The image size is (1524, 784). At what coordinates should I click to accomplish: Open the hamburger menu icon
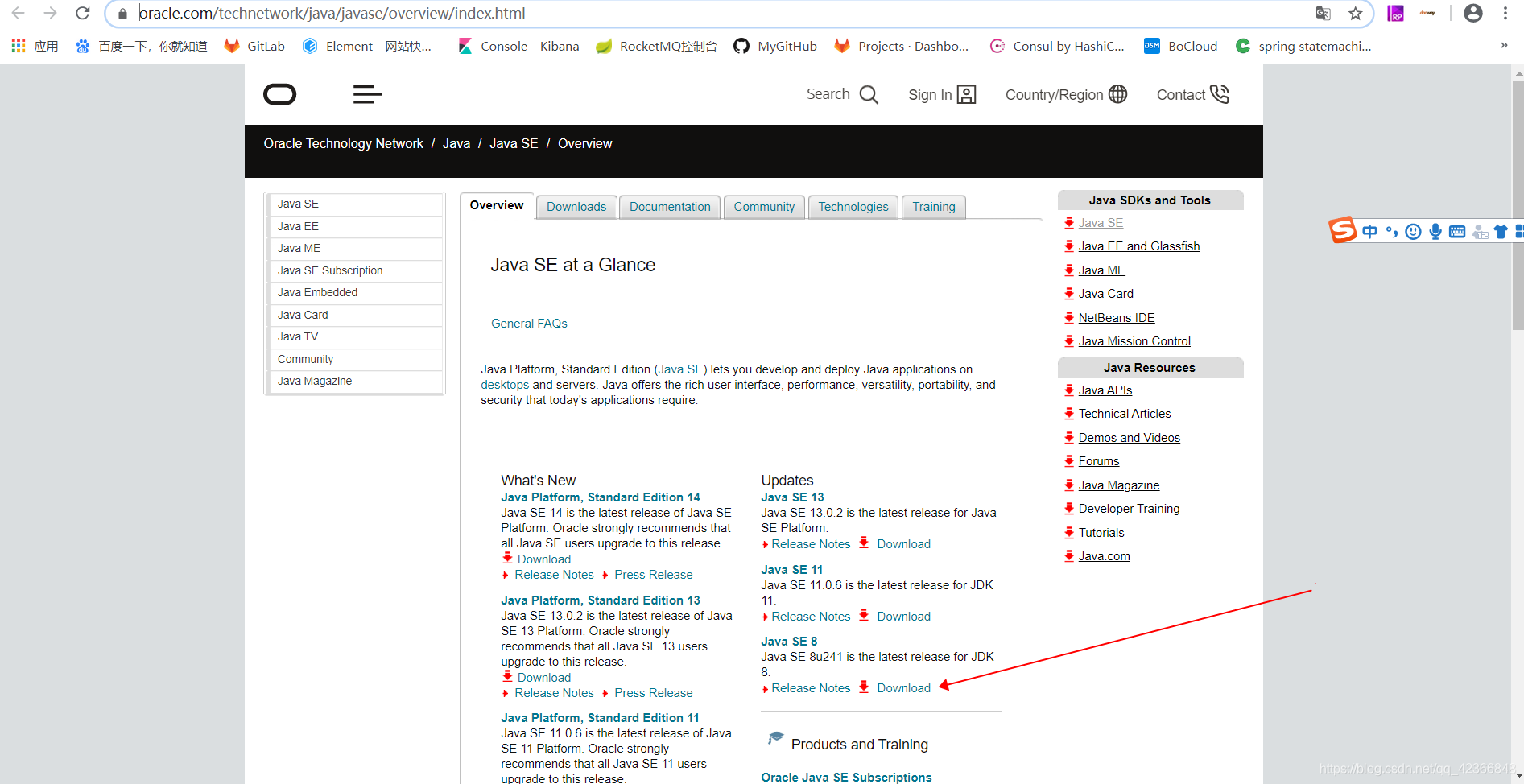coord(367,95)
